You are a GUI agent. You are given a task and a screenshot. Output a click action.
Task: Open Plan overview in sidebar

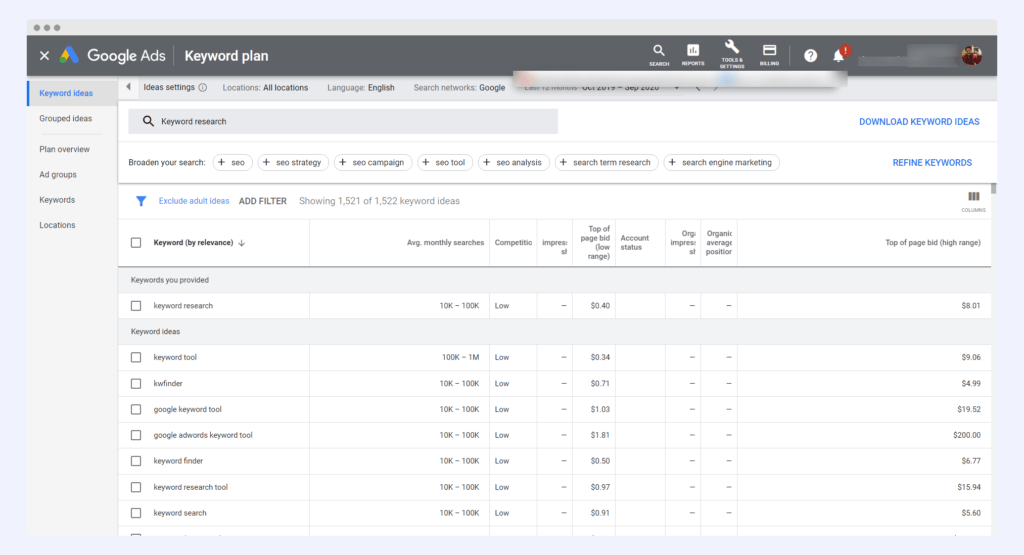coord(64,150)
